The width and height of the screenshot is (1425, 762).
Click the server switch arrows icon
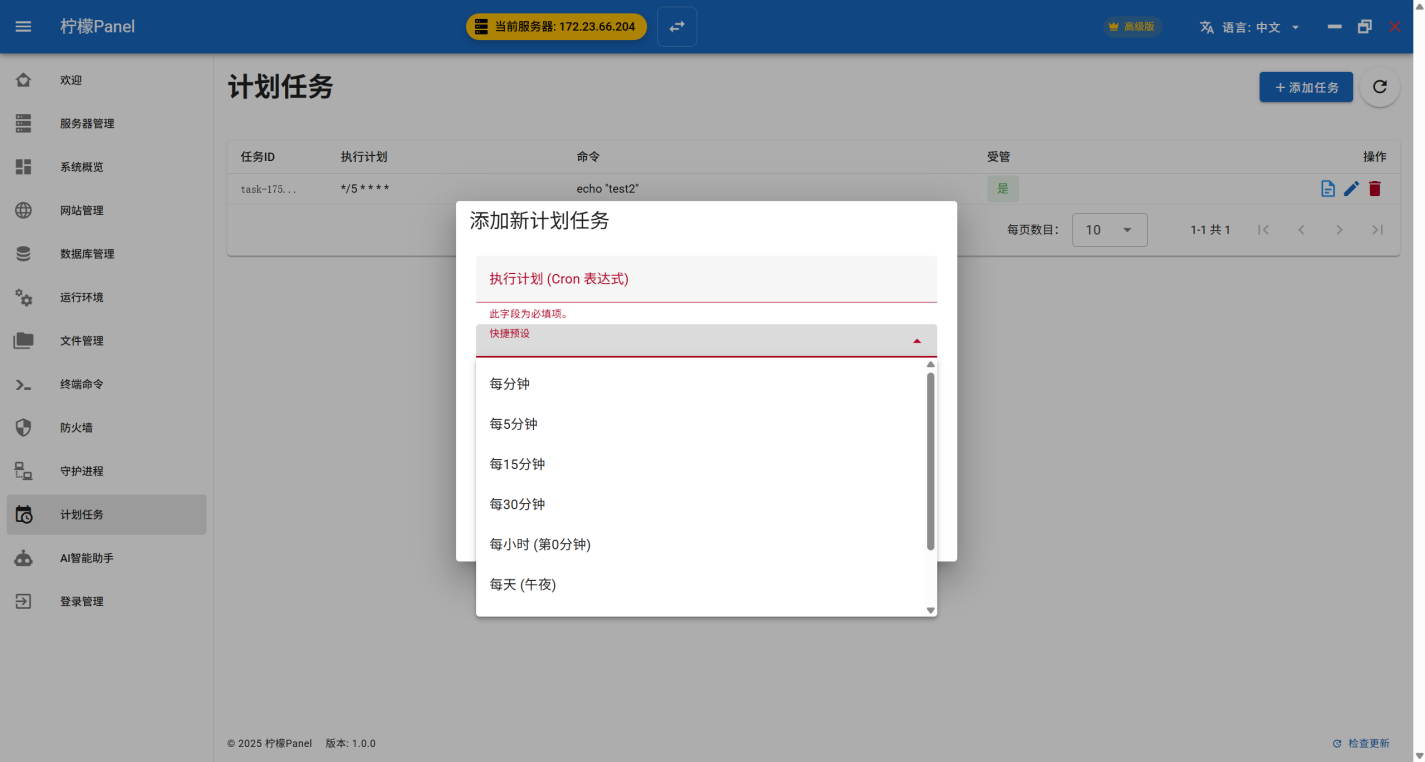coord(677,27)
